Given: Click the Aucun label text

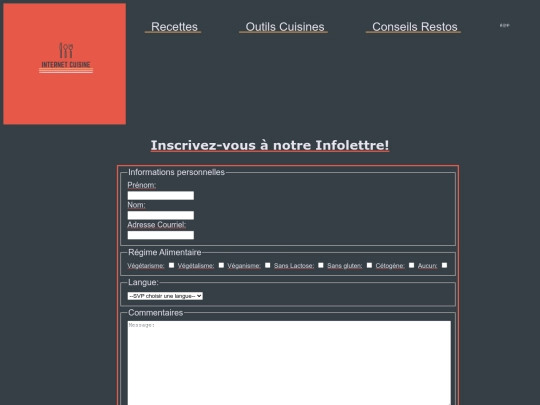Looking at the screenshot, I should pyautogui.click(x=427, y=266).
